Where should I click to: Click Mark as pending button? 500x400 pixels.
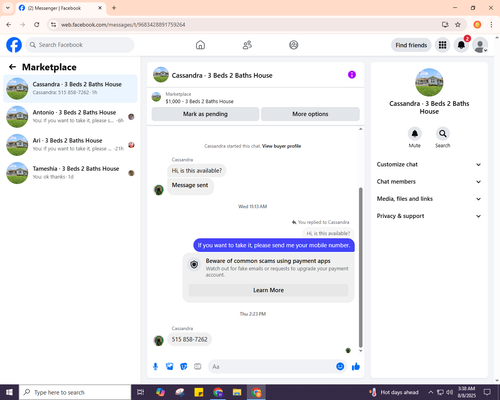click(x=205, y=114)
